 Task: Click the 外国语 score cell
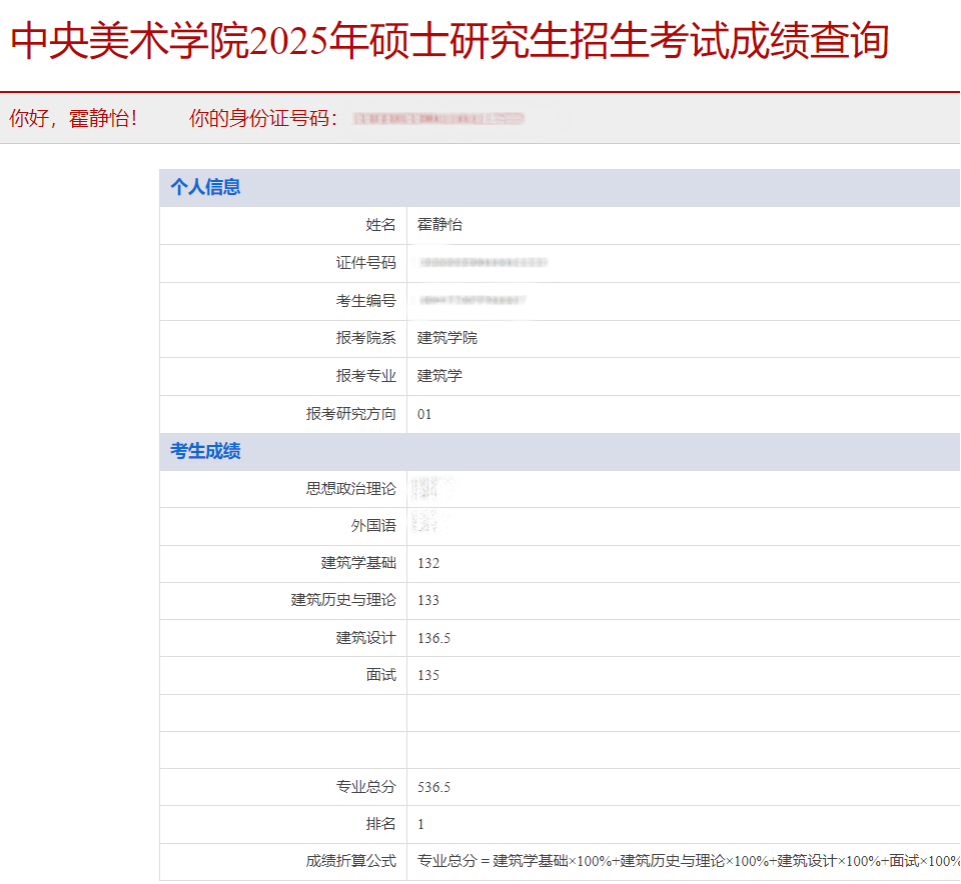(x=430, y=526)
